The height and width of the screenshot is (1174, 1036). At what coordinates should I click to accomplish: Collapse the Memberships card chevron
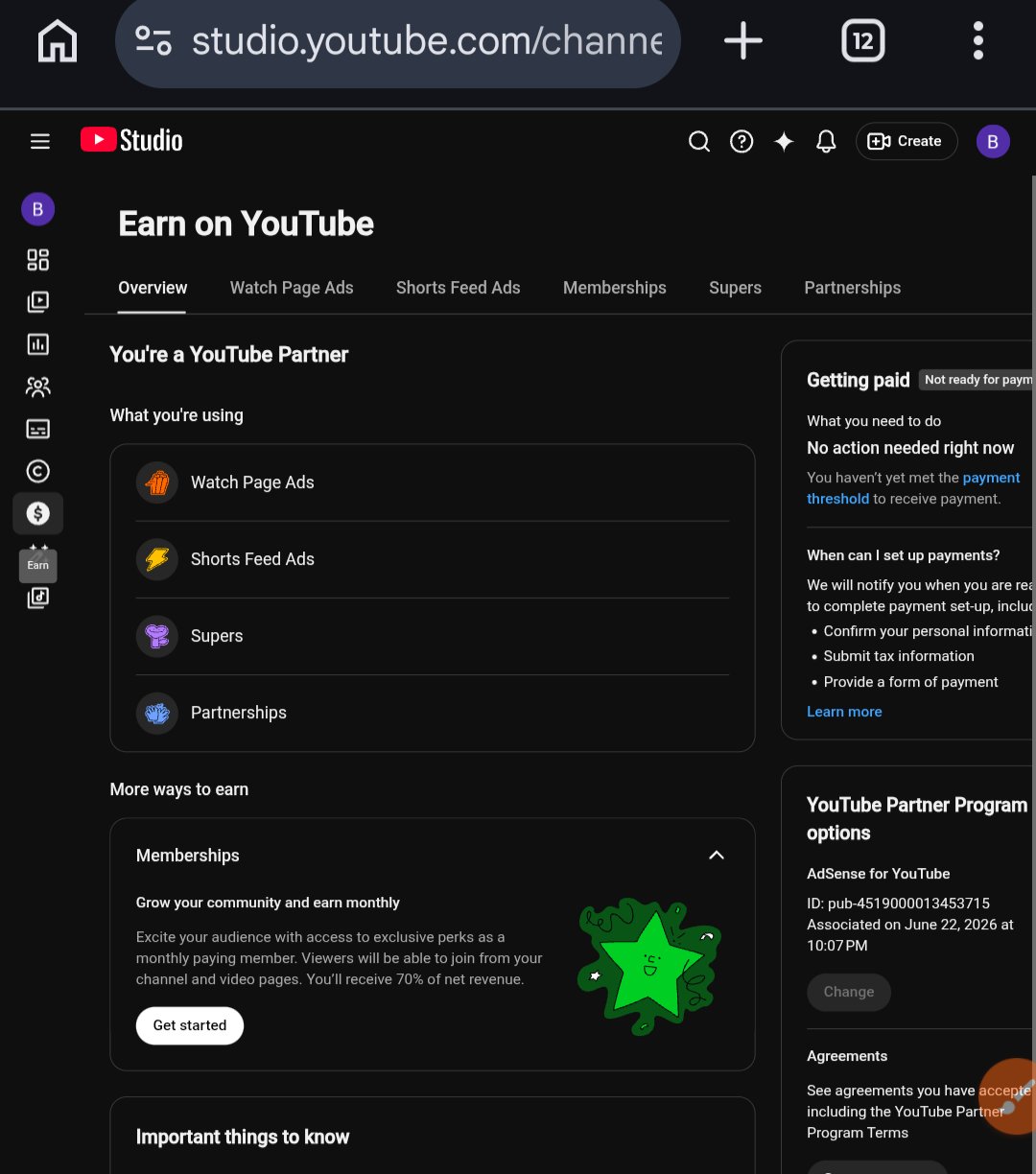tap(717, 856)
